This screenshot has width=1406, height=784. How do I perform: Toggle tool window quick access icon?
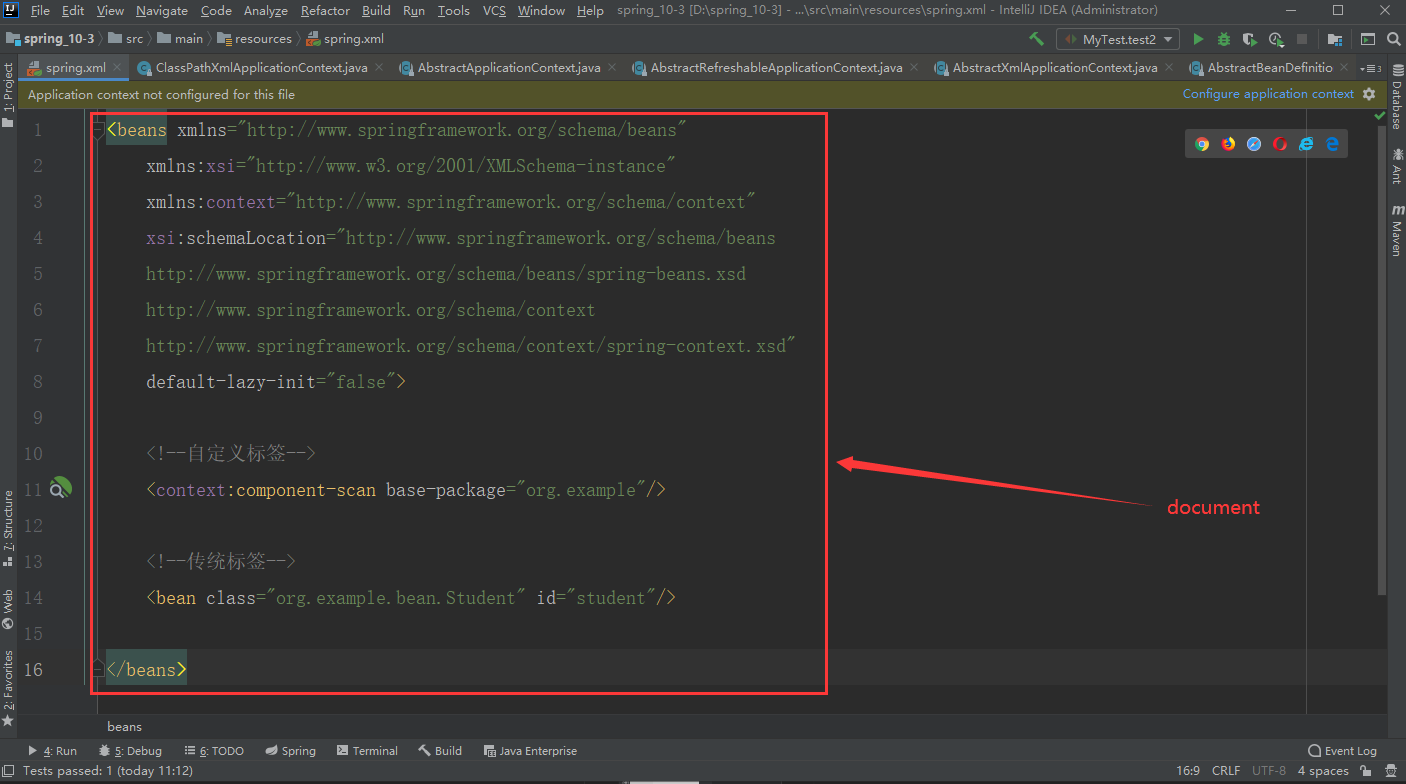(8, 771)
